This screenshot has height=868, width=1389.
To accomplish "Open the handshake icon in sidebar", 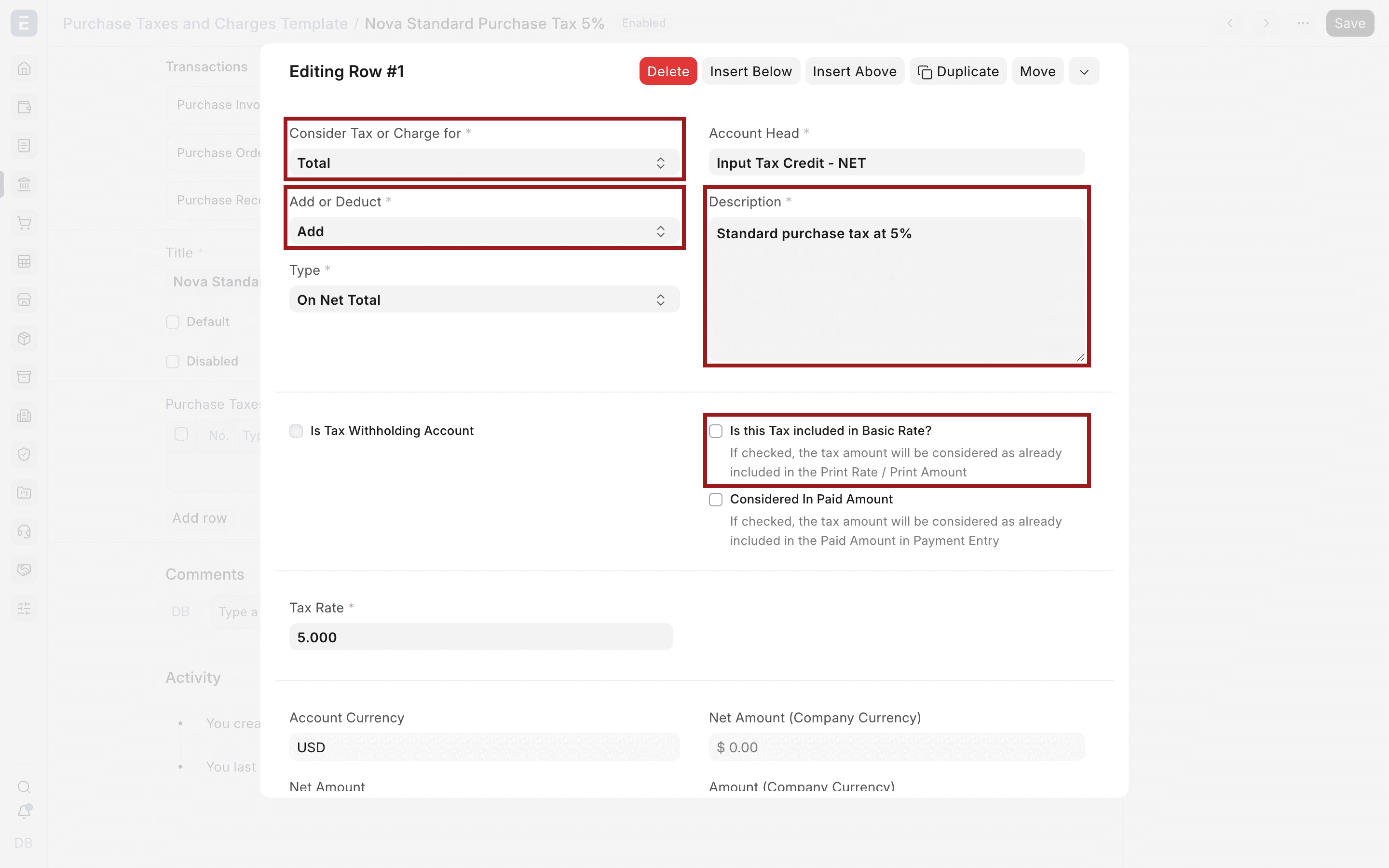I will coord(24,570).
